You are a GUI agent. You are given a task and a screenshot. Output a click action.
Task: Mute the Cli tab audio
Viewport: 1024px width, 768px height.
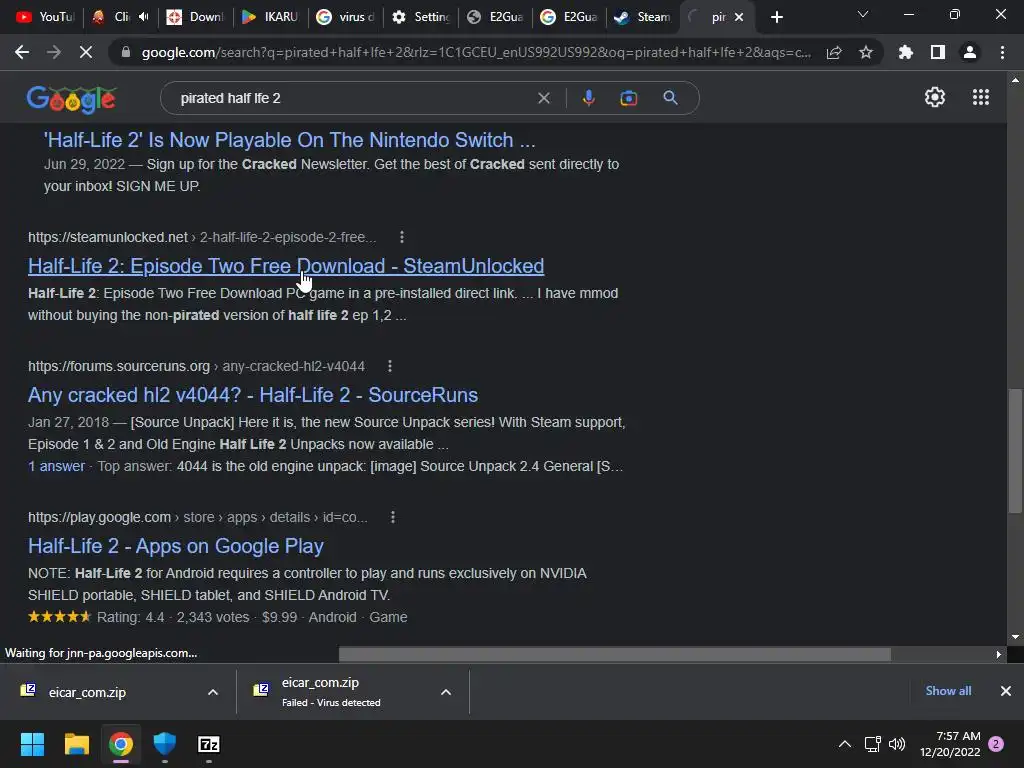click(144, 17)
